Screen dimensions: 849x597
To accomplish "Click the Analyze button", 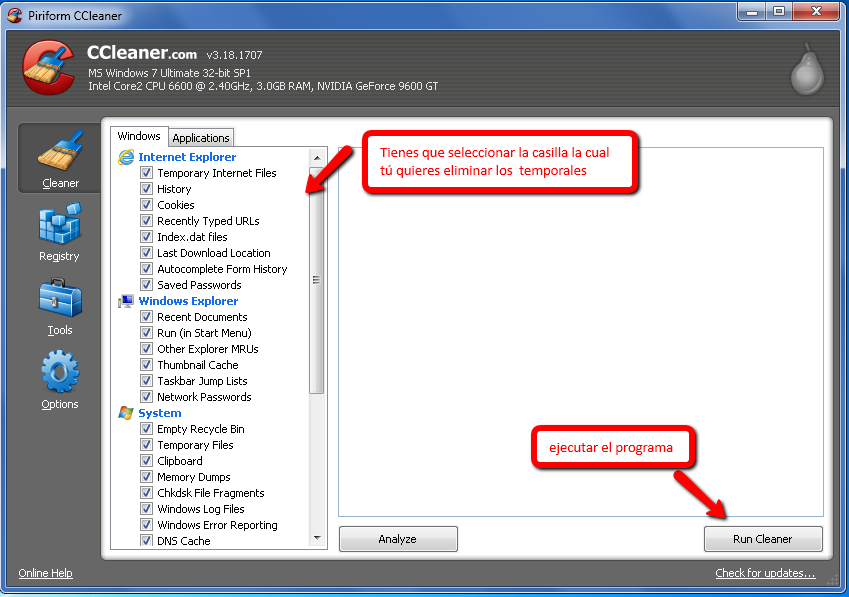I will coord(397,539).
